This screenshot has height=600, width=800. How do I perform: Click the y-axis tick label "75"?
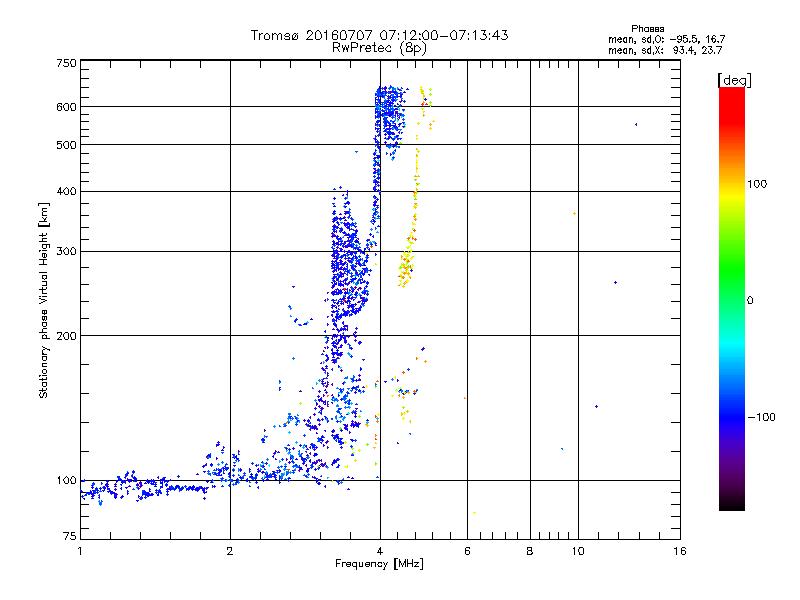tap(70, 536)
